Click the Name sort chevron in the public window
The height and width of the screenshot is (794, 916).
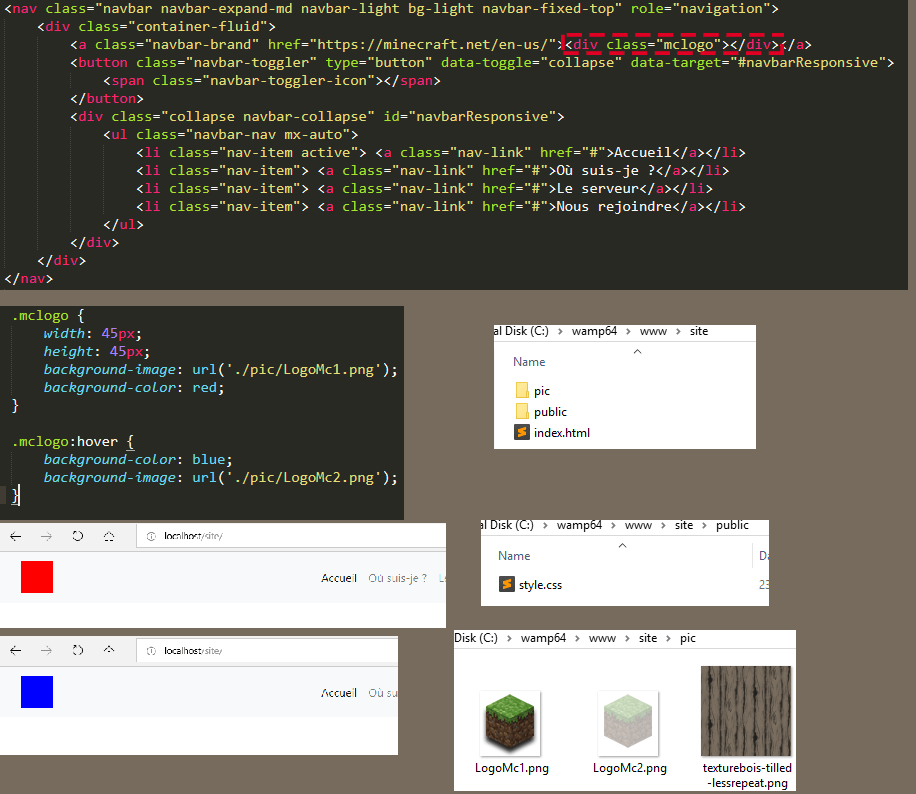pyautogui.click(x=622, y=547)
